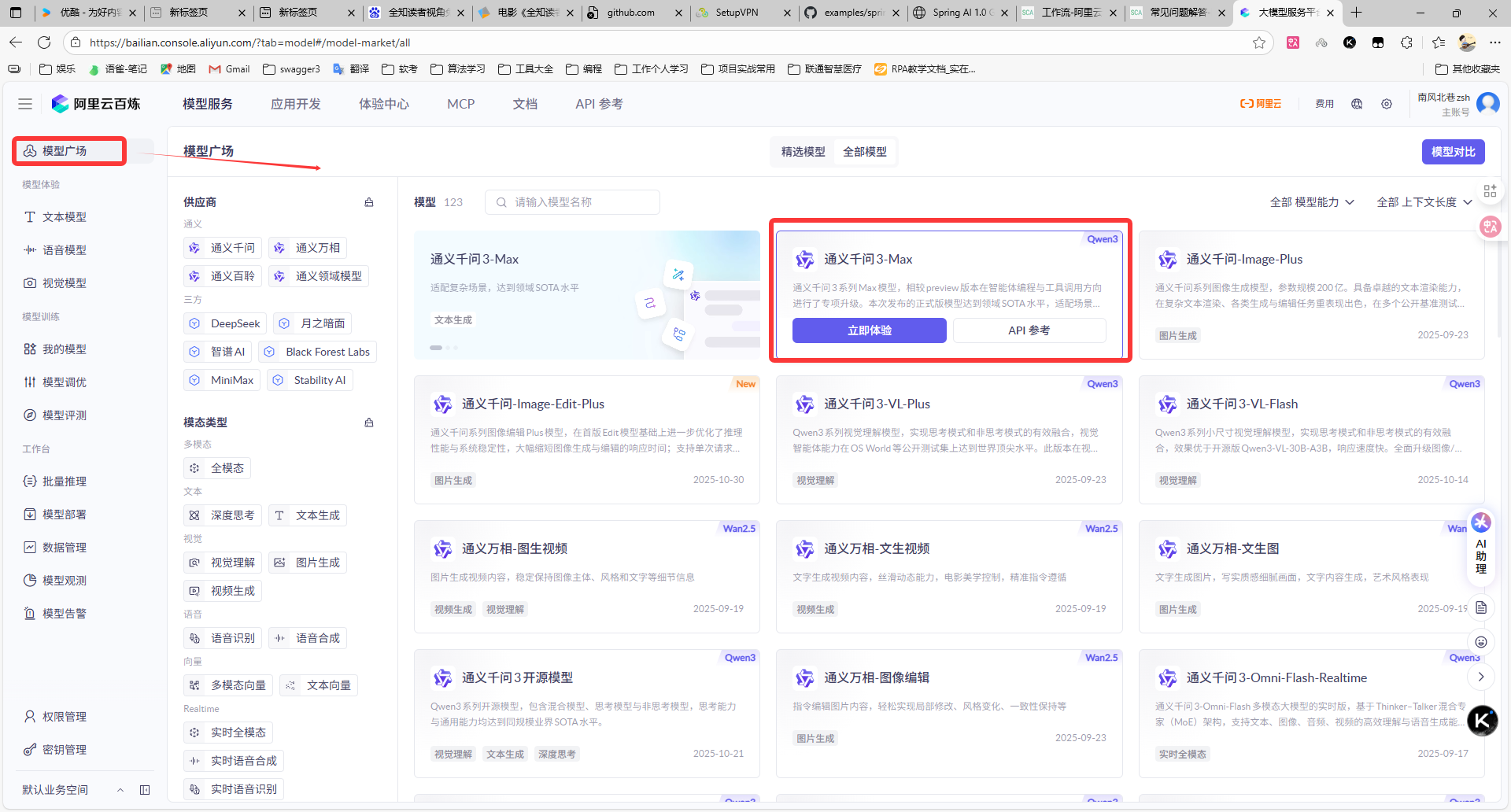Lock the 供应商 filter section
The height and width of the screenshot is (812, 1511).
point(369,202)
